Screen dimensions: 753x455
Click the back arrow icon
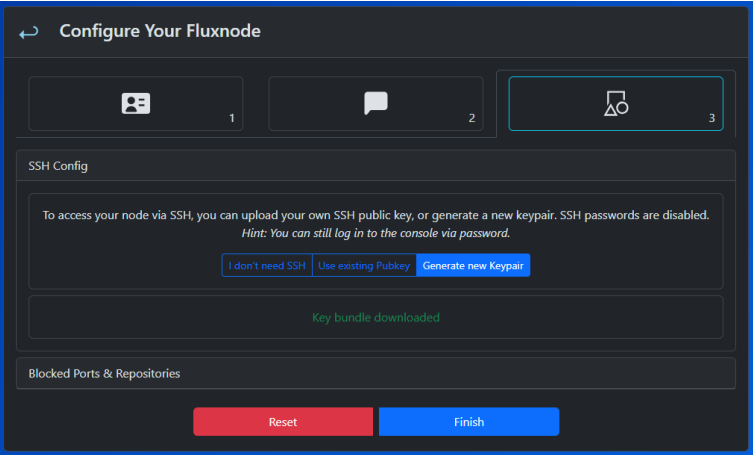tap(29, 32)
